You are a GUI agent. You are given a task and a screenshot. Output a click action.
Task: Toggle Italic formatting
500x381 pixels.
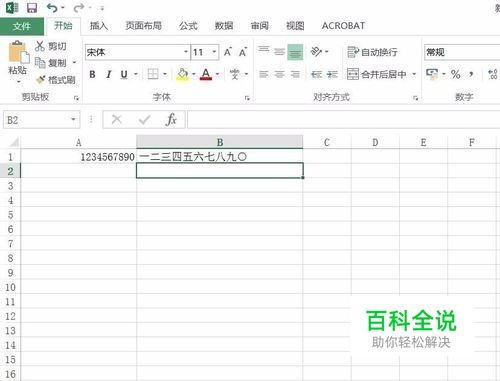[x=108, y=74]
